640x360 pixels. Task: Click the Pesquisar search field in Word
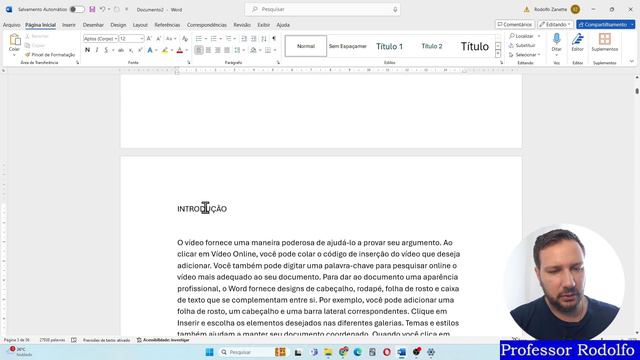322,9
